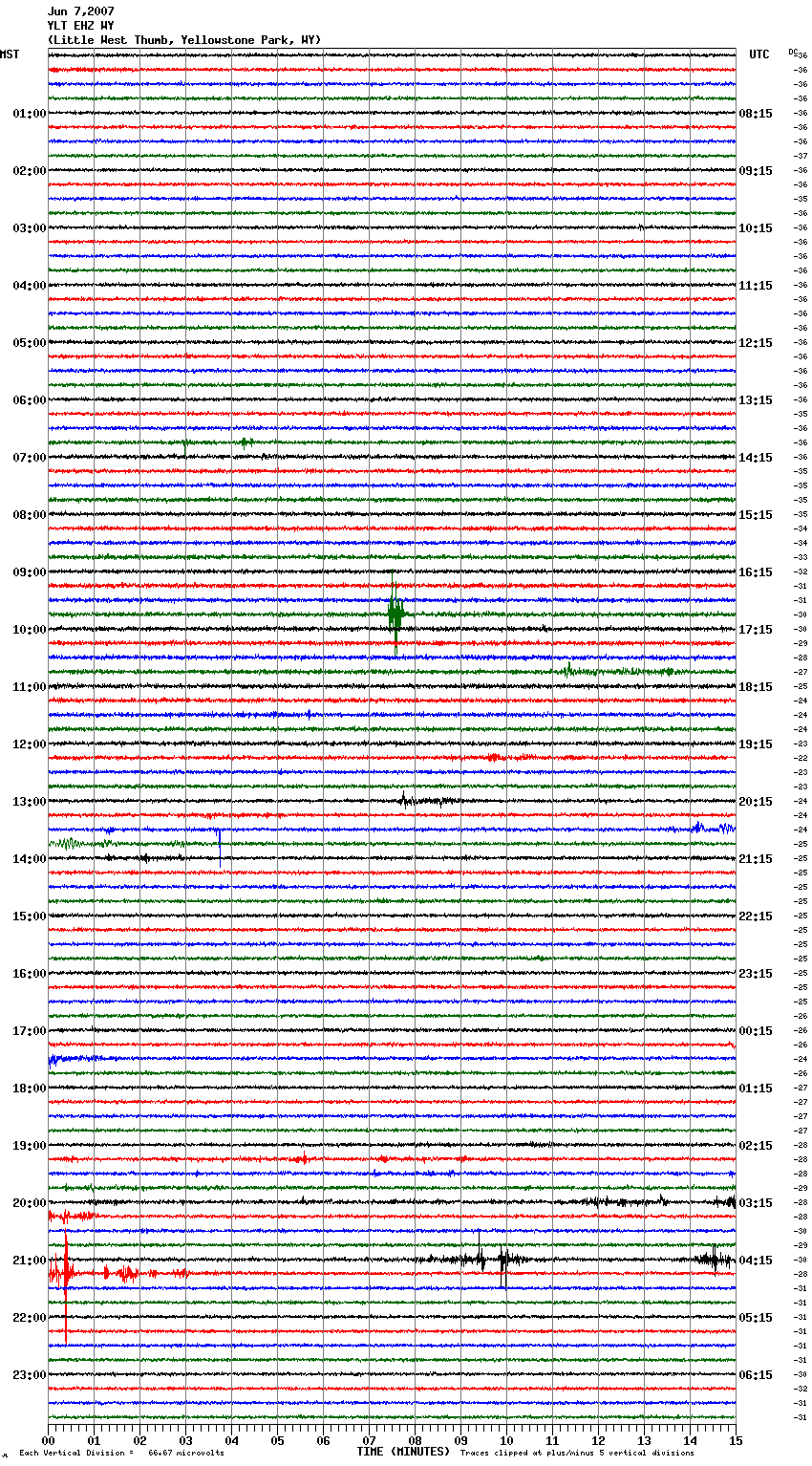Click the UTC time label "16:15"
Screen dimensions: 812x1466
pyautogui.click(x=756, y=572)
